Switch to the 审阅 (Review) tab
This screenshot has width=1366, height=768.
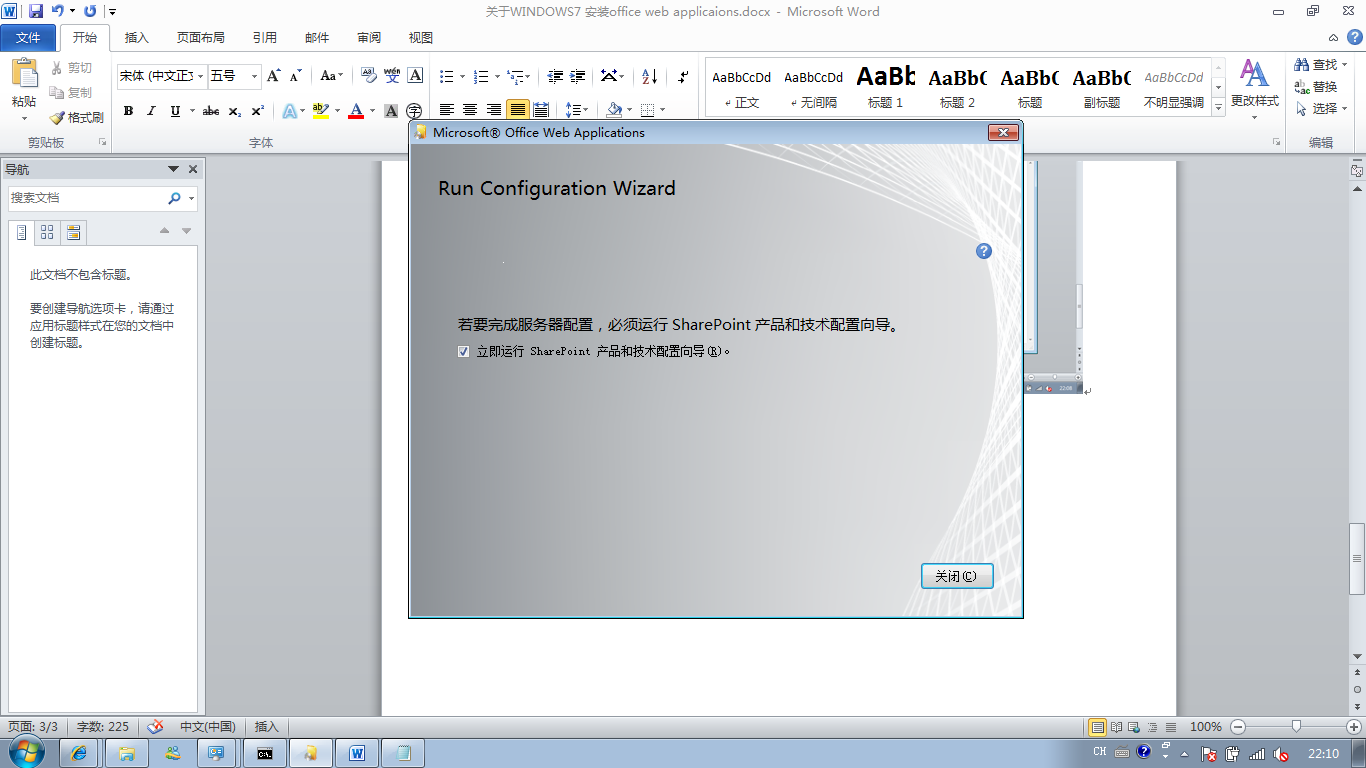[368, 38]
